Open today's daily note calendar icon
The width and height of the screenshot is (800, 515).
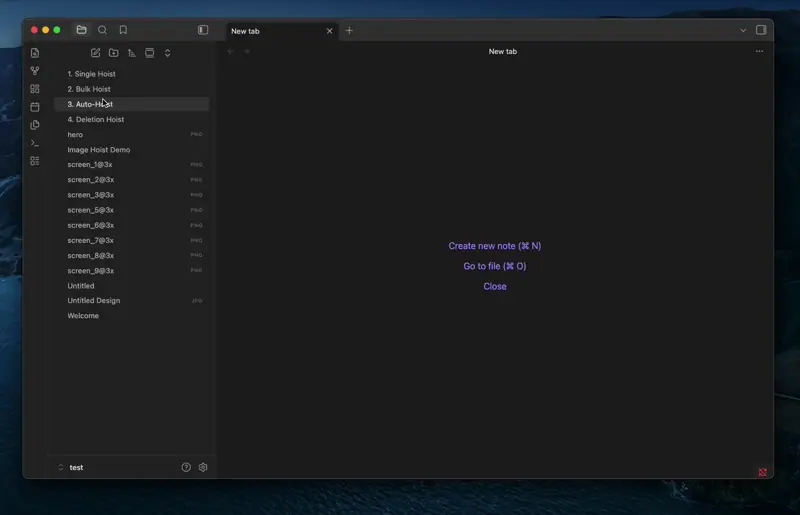[x=35, y=107]
